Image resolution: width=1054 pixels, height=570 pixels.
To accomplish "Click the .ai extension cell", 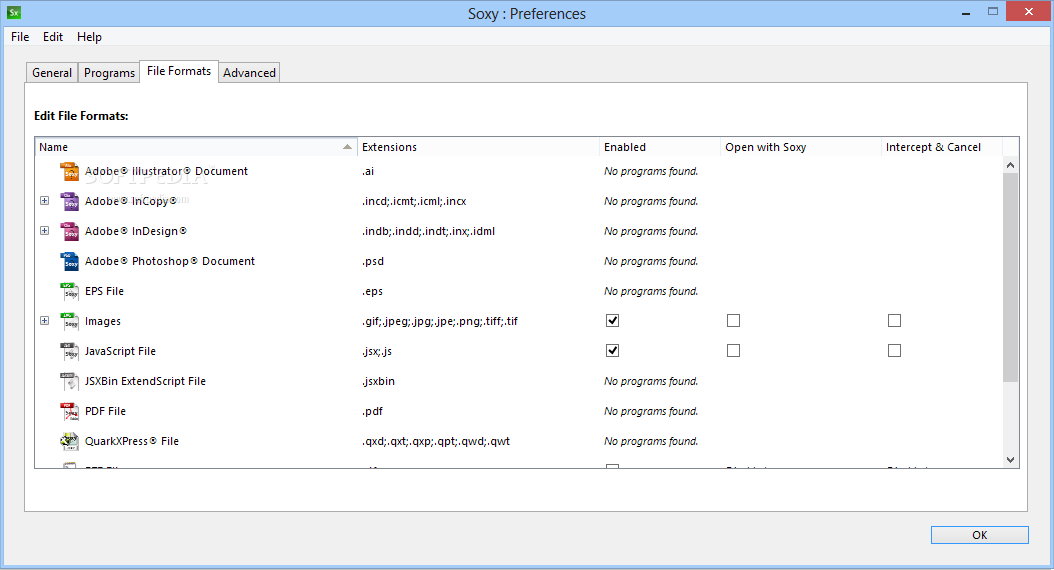I will [x=368, y=171].
